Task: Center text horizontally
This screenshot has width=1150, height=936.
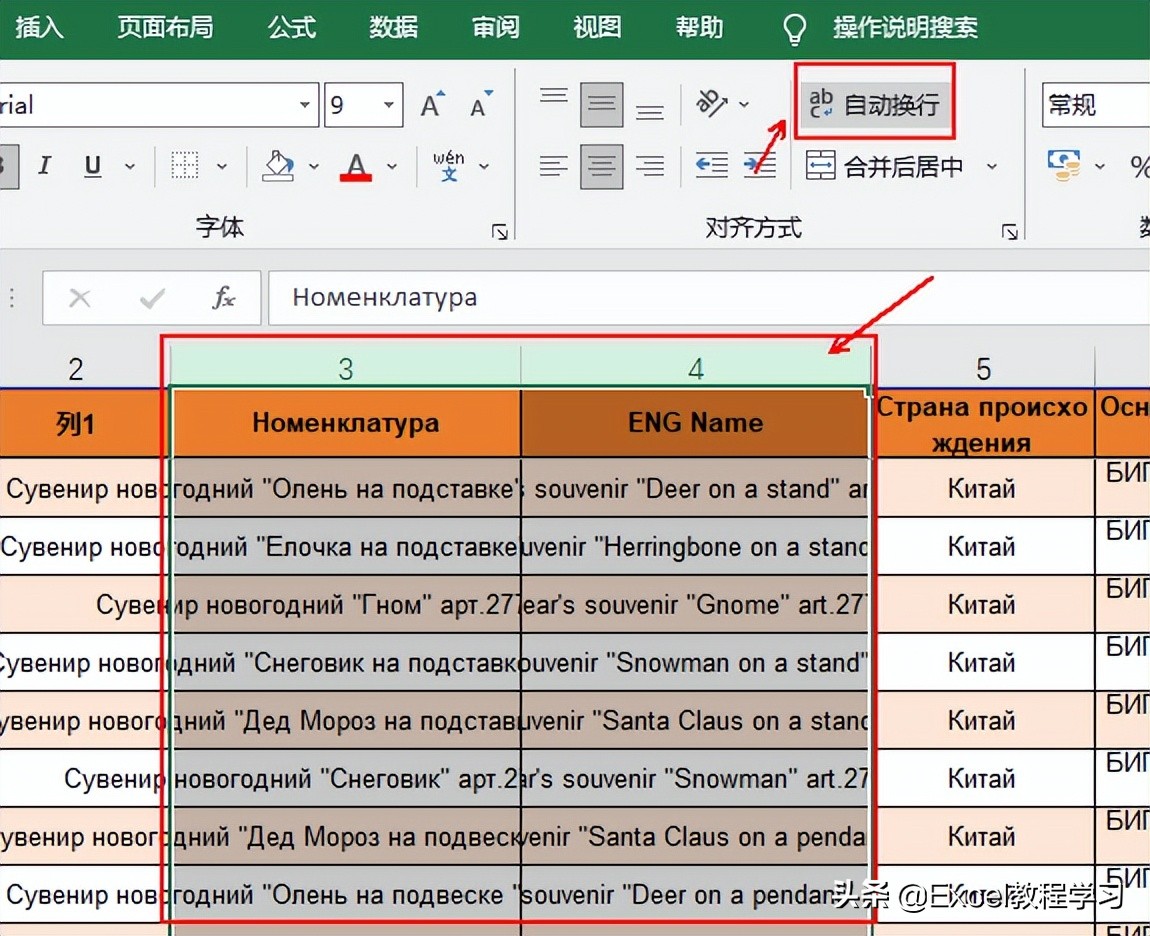Action: point(601,167)
